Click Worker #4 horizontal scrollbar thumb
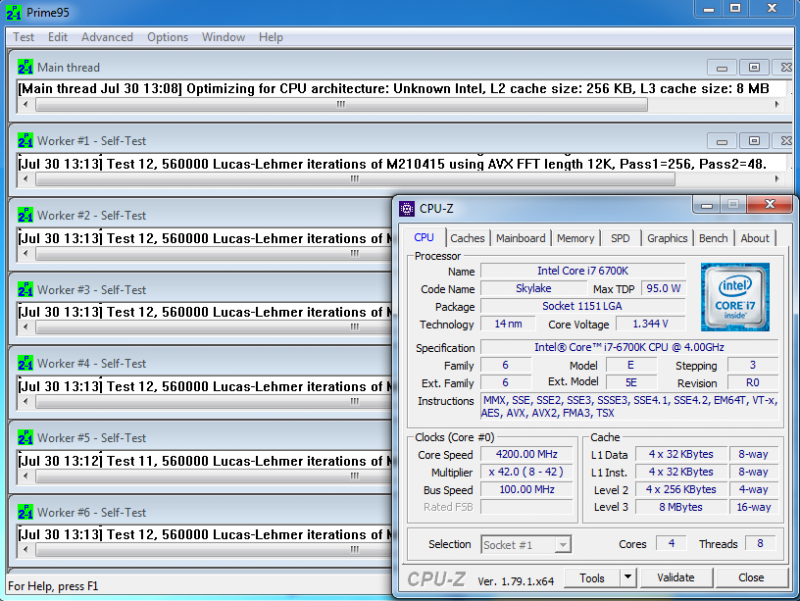This screenshot has width=800, height=601. pyautogui.click(x=213, y=402)
